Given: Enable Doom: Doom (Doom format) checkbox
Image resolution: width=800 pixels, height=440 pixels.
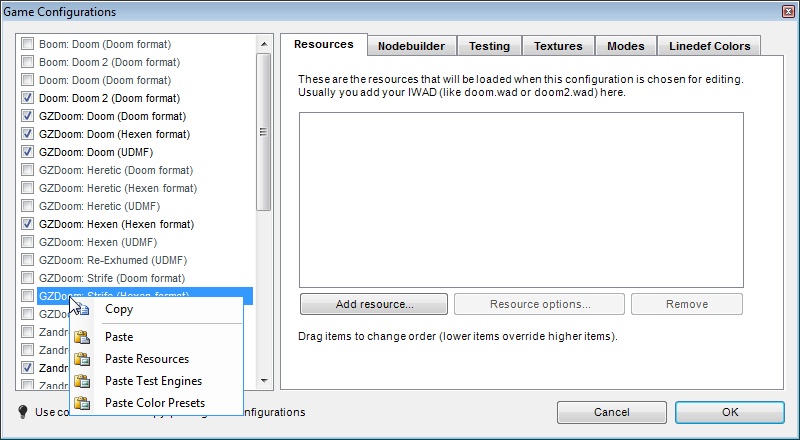Looking at the screenshot, I should click(x=28, y=80).
